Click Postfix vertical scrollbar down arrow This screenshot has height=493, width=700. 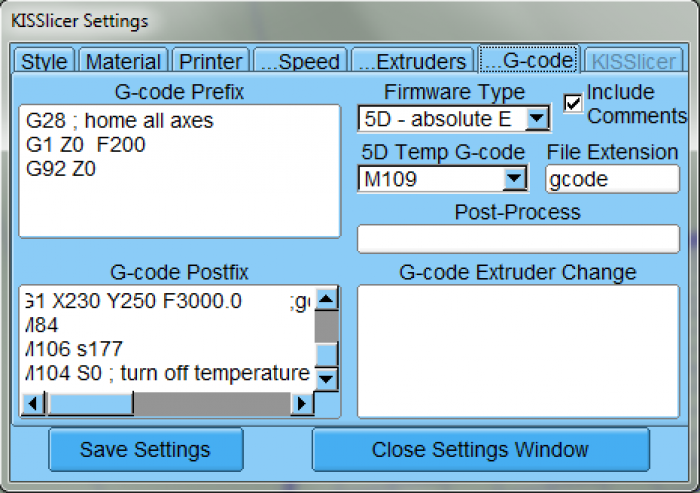326,379
